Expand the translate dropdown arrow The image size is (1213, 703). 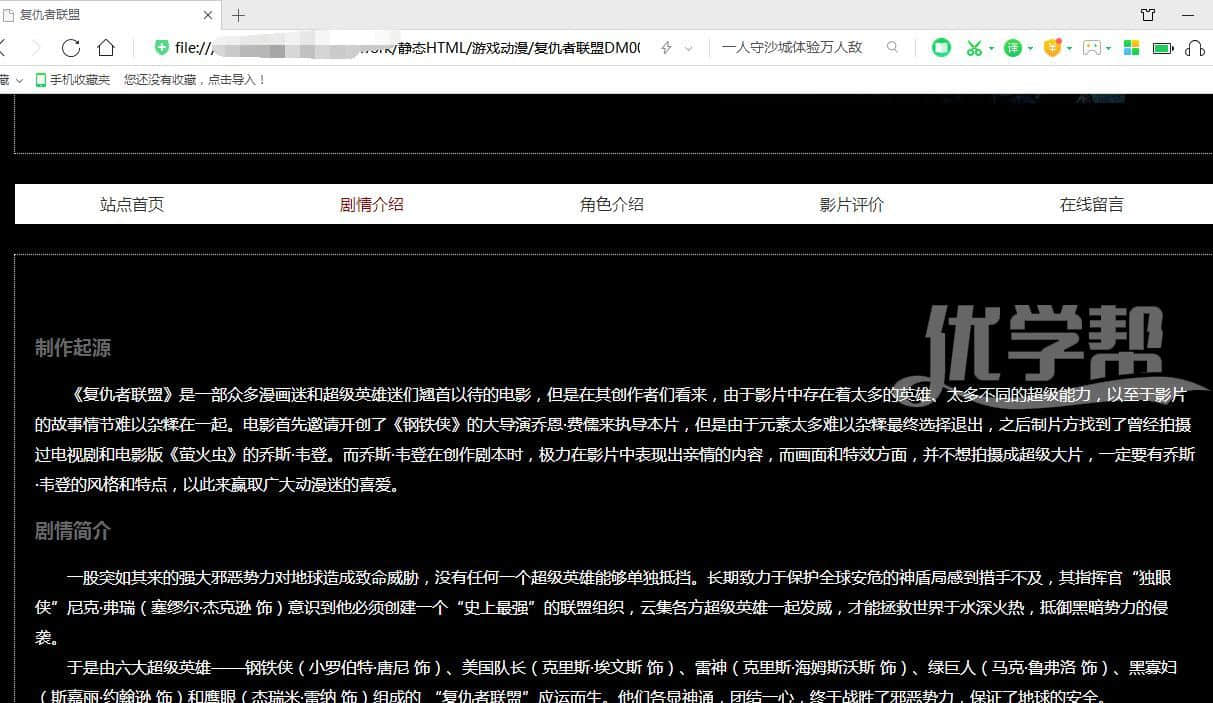[1030, 48]
